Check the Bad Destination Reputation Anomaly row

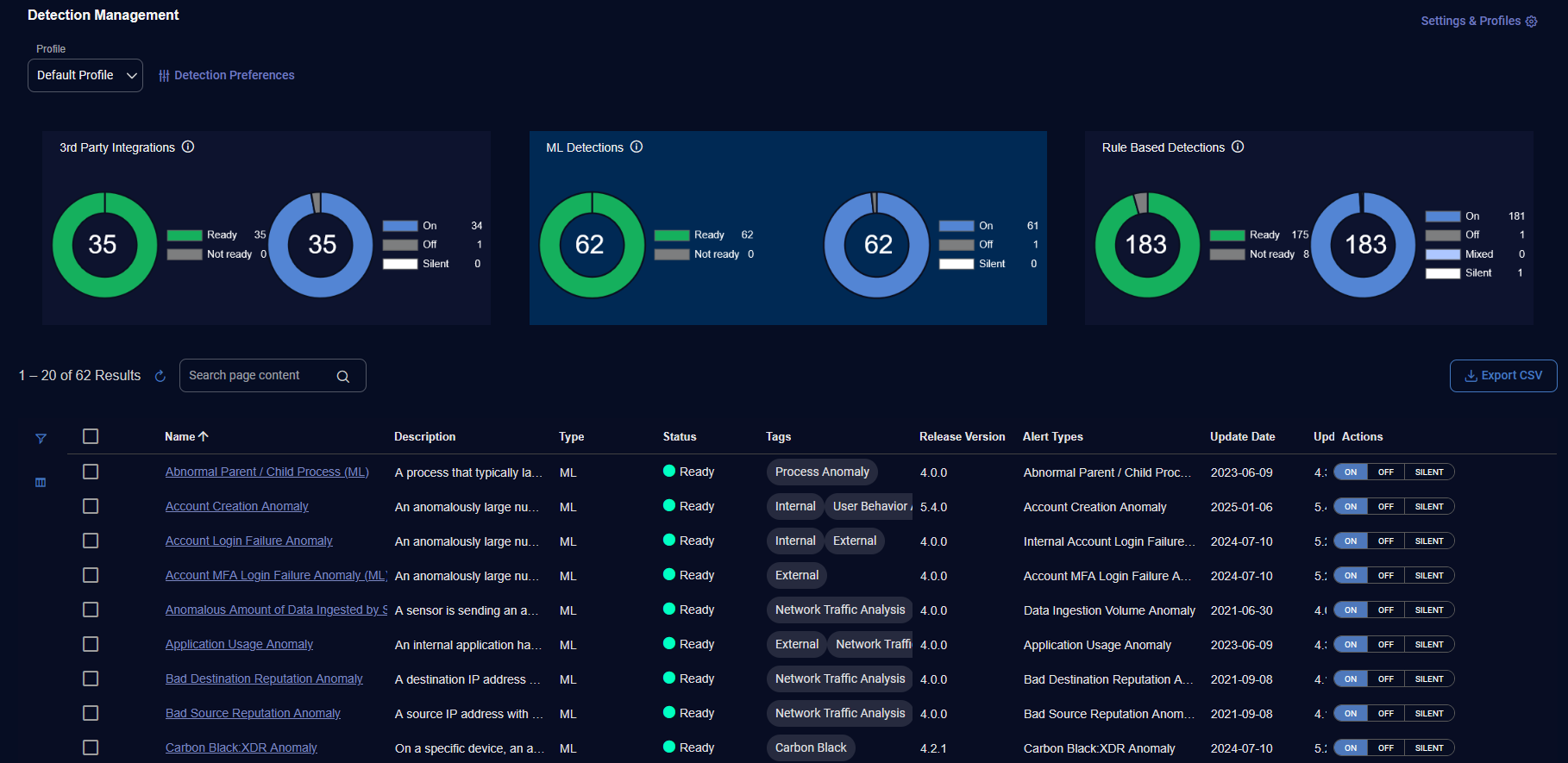[x=91, y=679]
